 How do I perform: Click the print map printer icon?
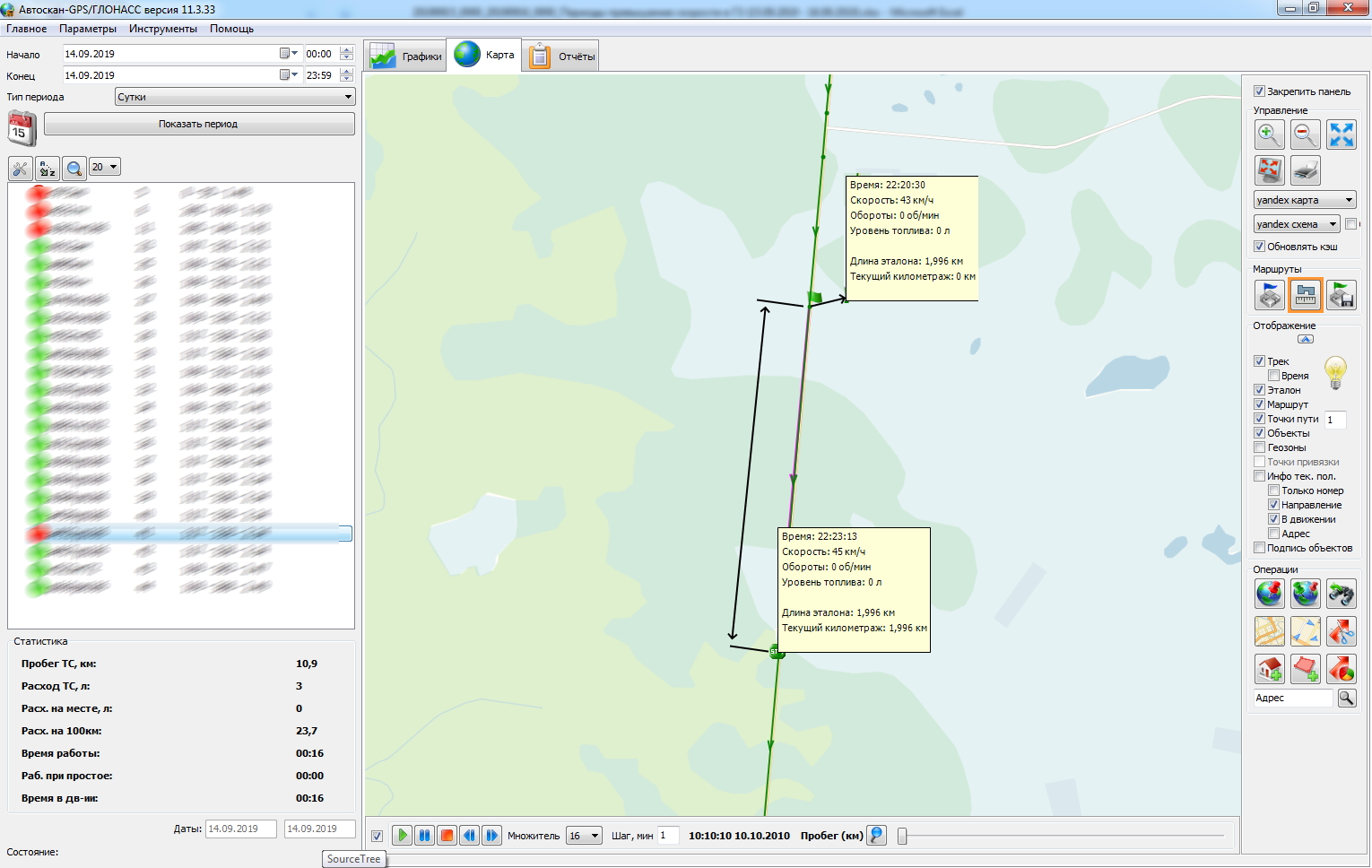[x=1305, y=169]
